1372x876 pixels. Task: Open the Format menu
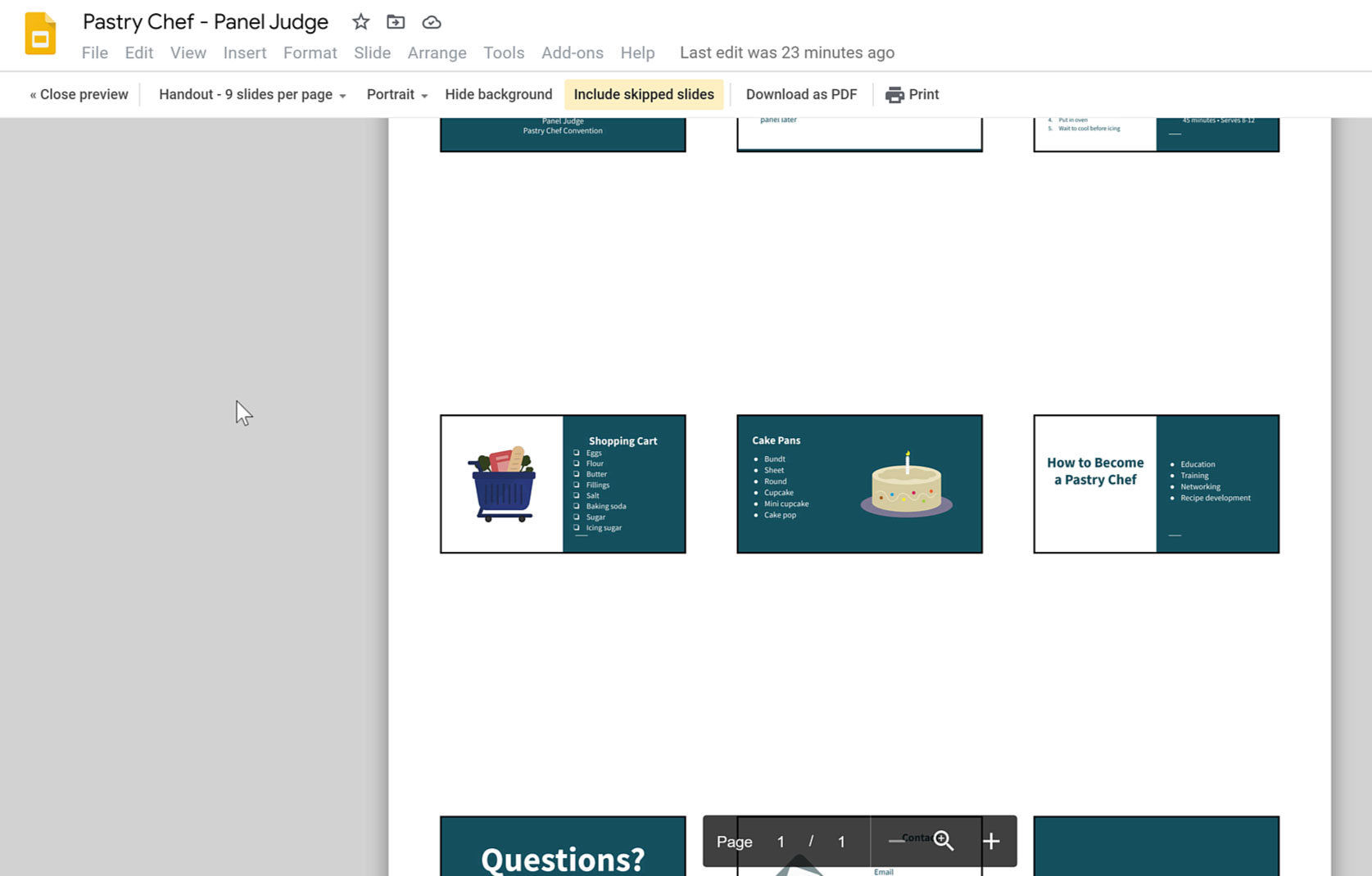coord(310,52)
